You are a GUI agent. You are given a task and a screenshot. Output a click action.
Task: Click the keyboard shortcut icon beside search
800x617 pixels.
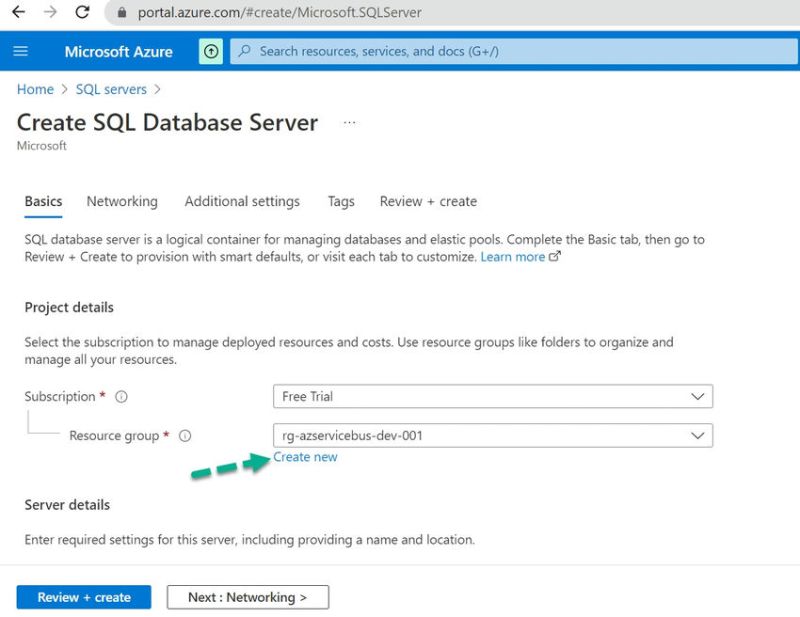coord(210,51)
